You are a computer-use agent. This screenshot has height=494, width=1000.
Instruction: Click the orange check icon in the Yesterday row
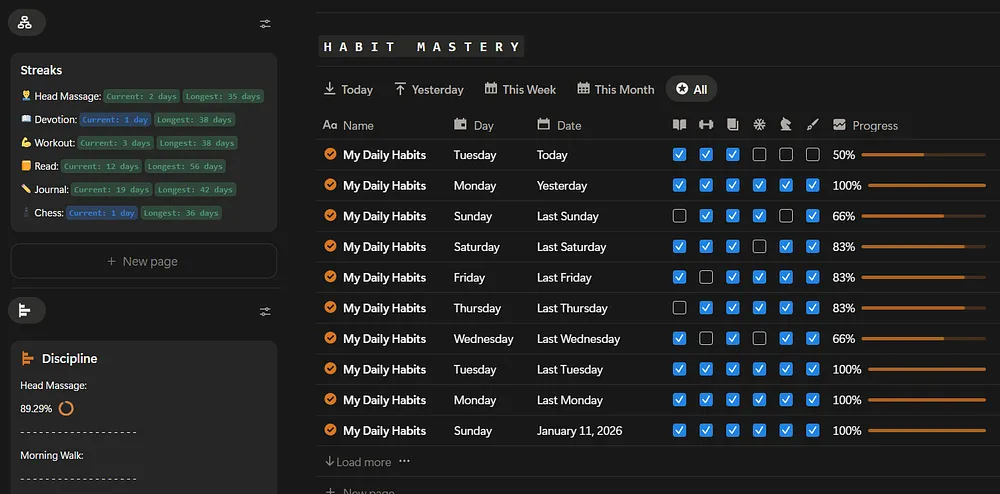(330, 184)
